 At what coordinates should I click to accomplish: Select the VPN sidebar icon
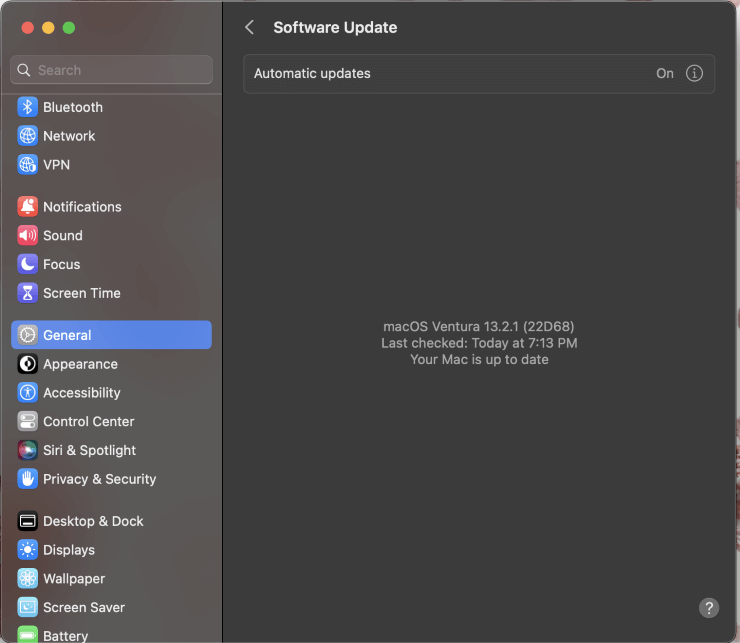(28, 165)
